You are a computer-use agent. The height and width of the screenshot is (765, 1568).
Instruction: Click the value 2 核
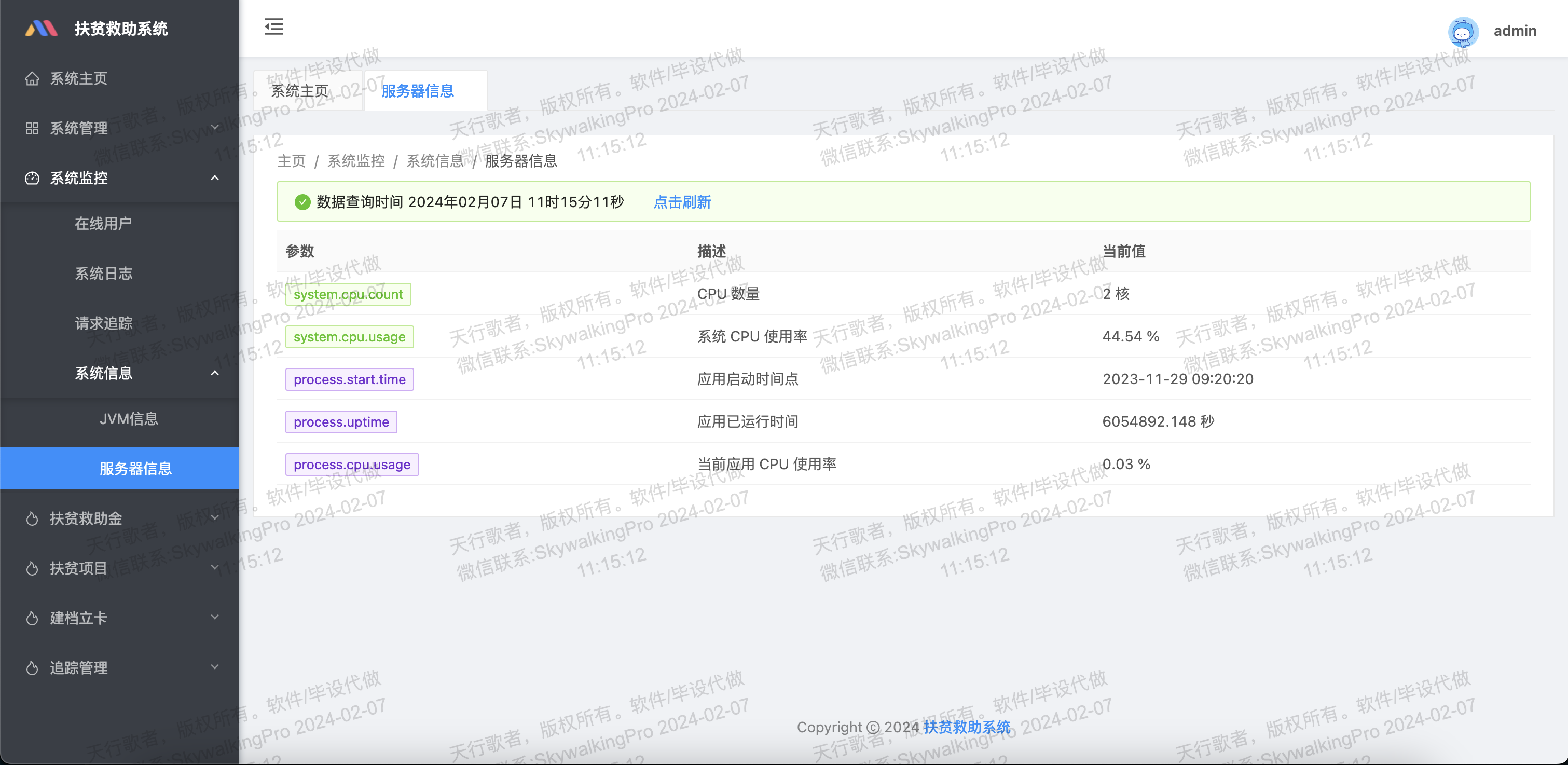pos(1117,294)
